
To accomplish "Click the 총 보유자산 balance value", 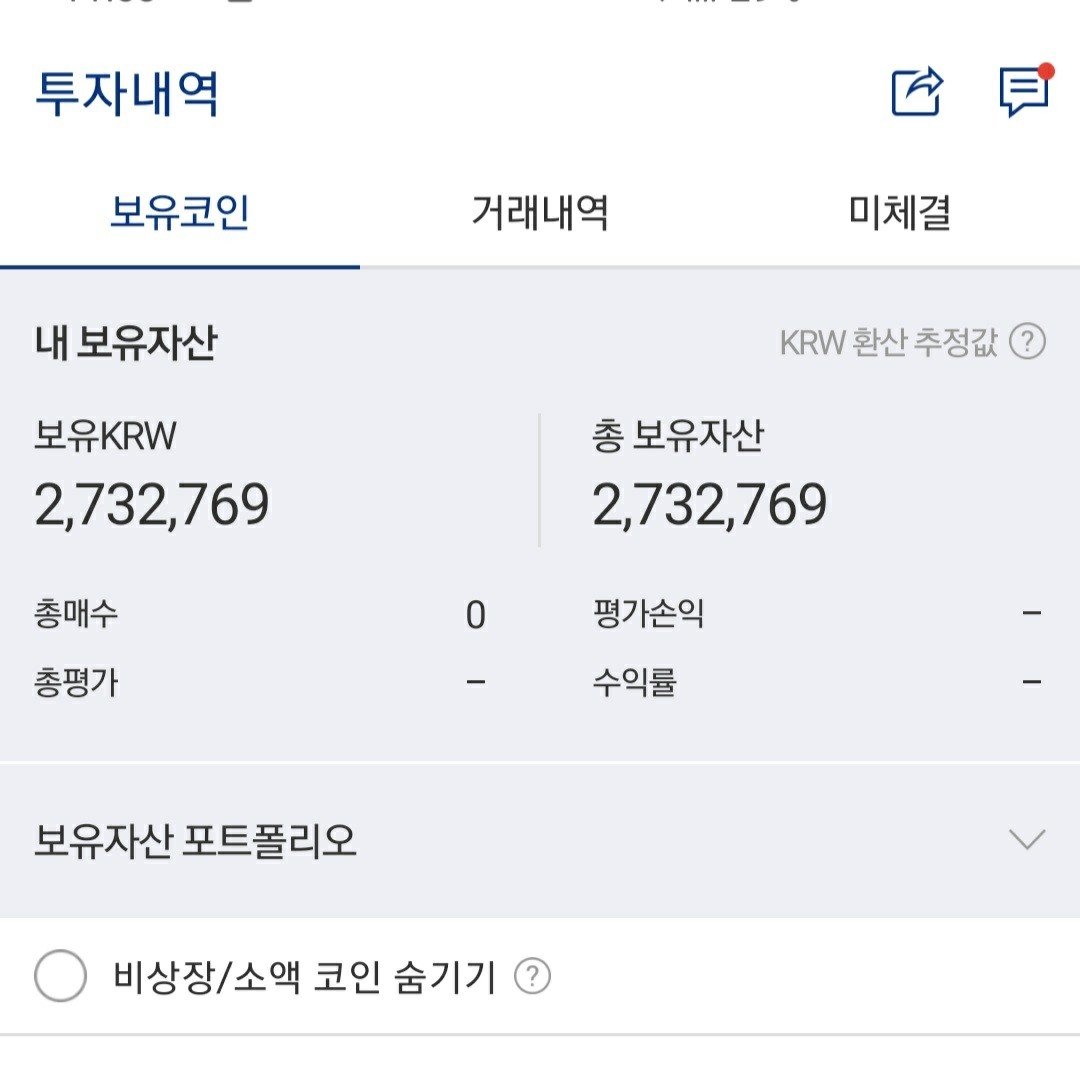I will point(710,503).
